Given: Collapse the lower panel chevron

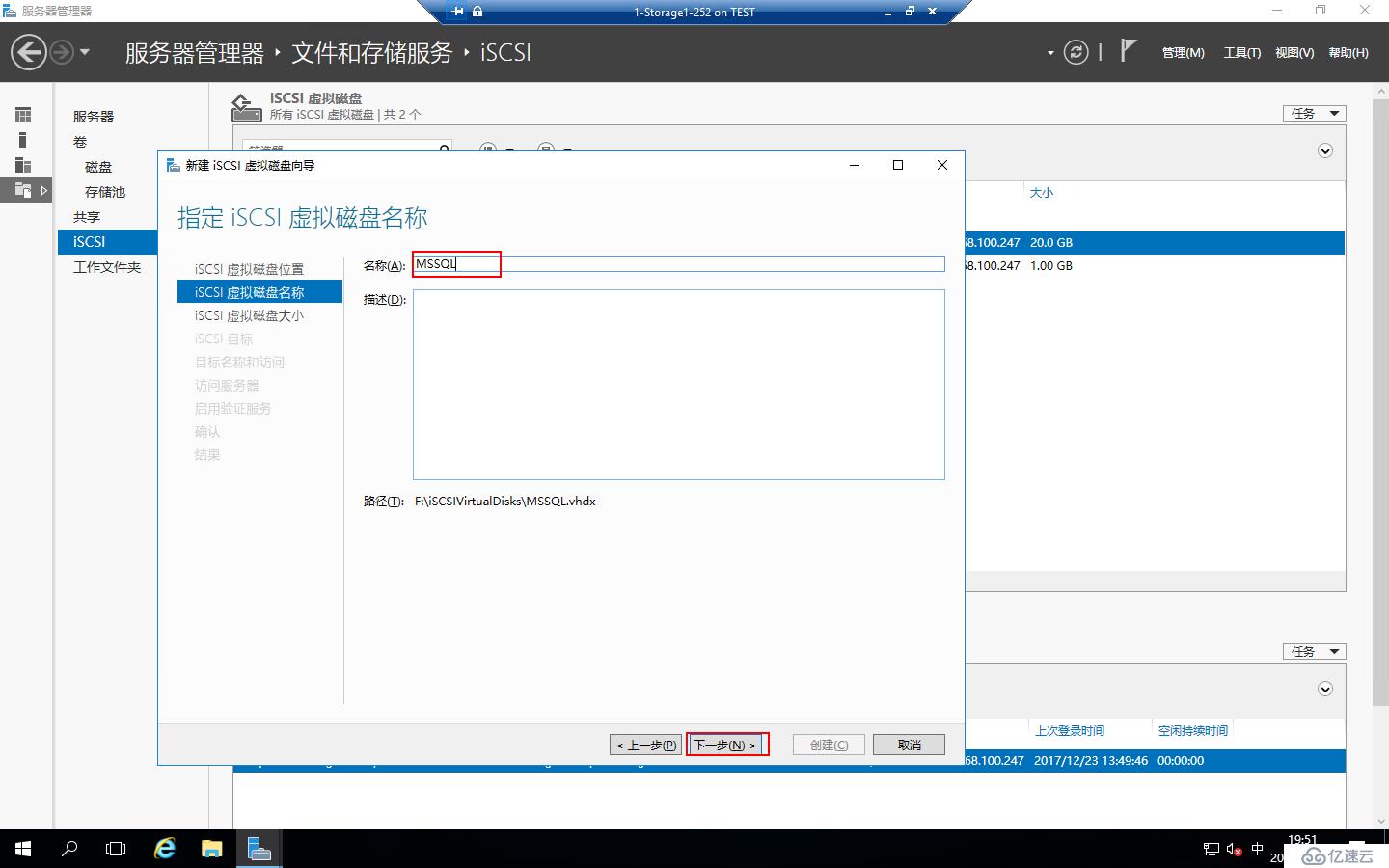Looking at the screenshot, I should 1325,689.
